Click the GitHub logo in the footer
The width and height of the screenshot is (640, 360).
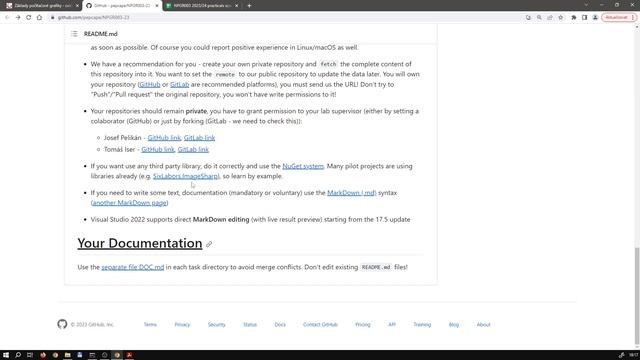pos(62,324)
